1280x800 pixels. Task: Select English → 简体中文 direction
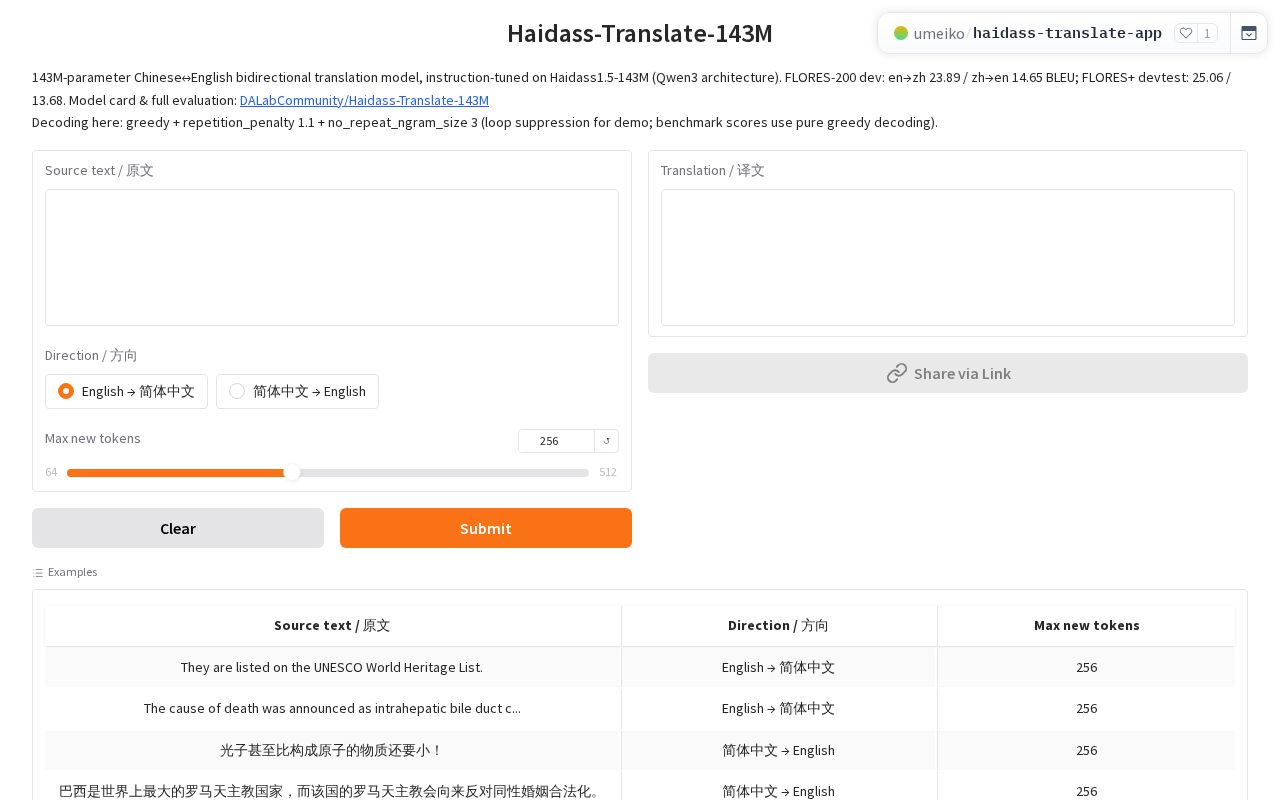[126, 391]
